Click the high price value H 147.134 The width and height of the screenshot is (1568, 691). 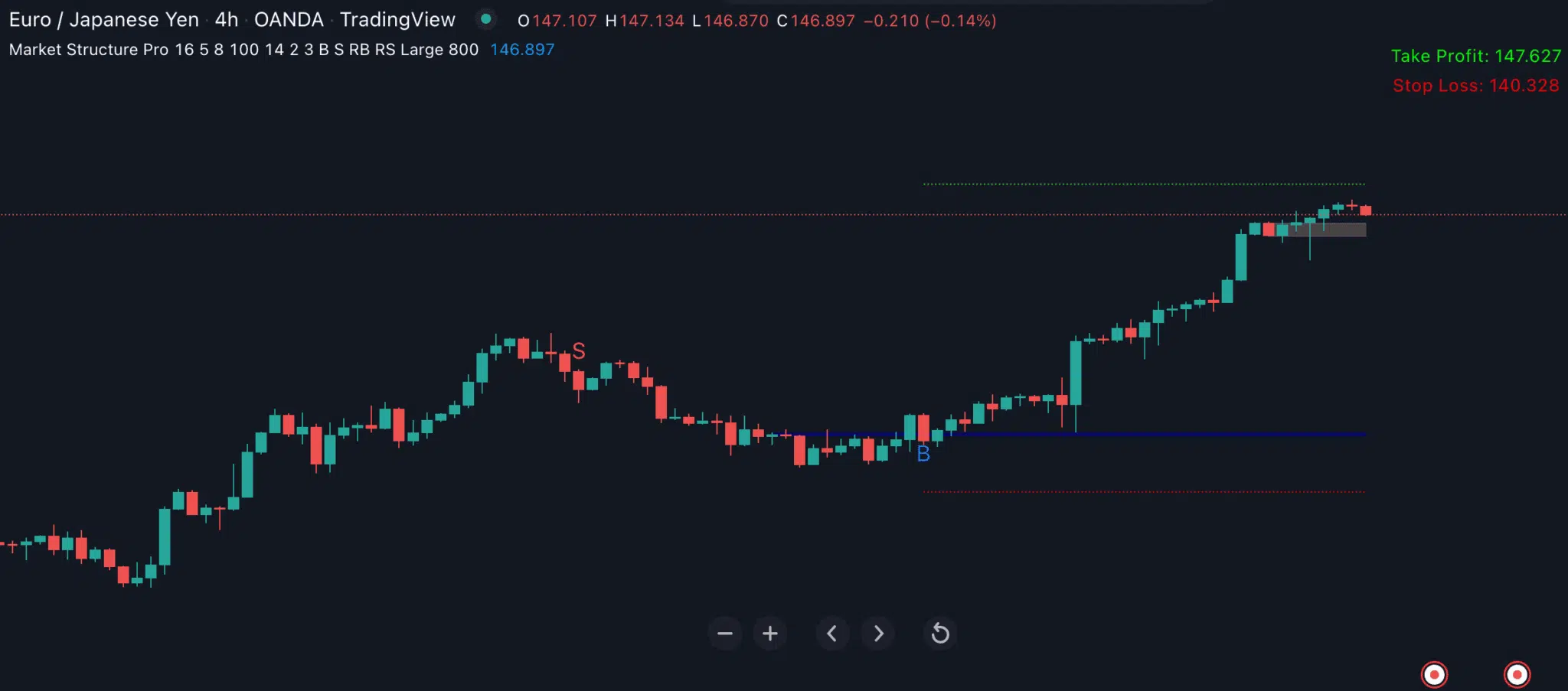click(x=645, y=21)
